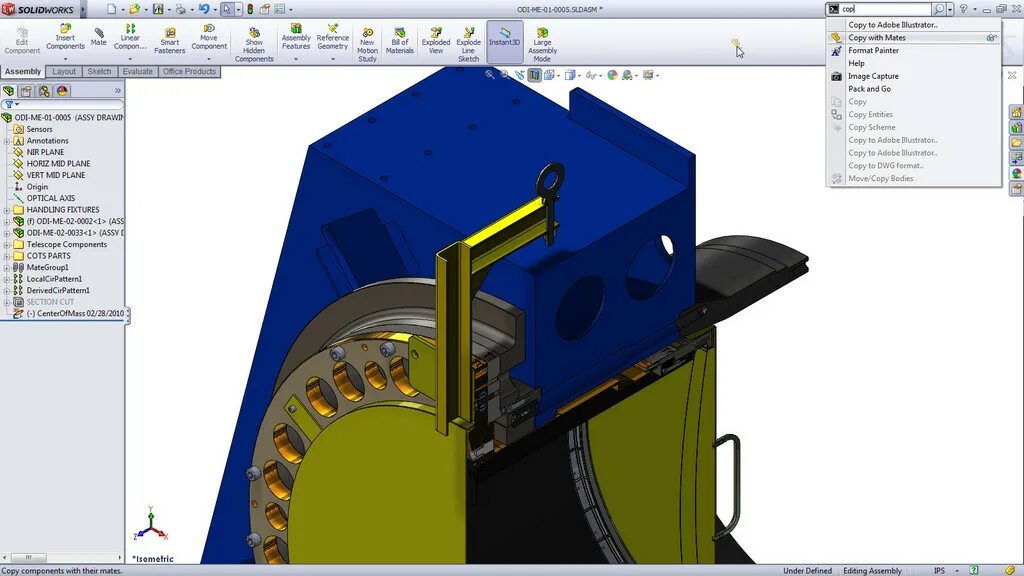Expand the MateGroup1 node
The image size is (1024, 576).
click(x=7, y=268)
